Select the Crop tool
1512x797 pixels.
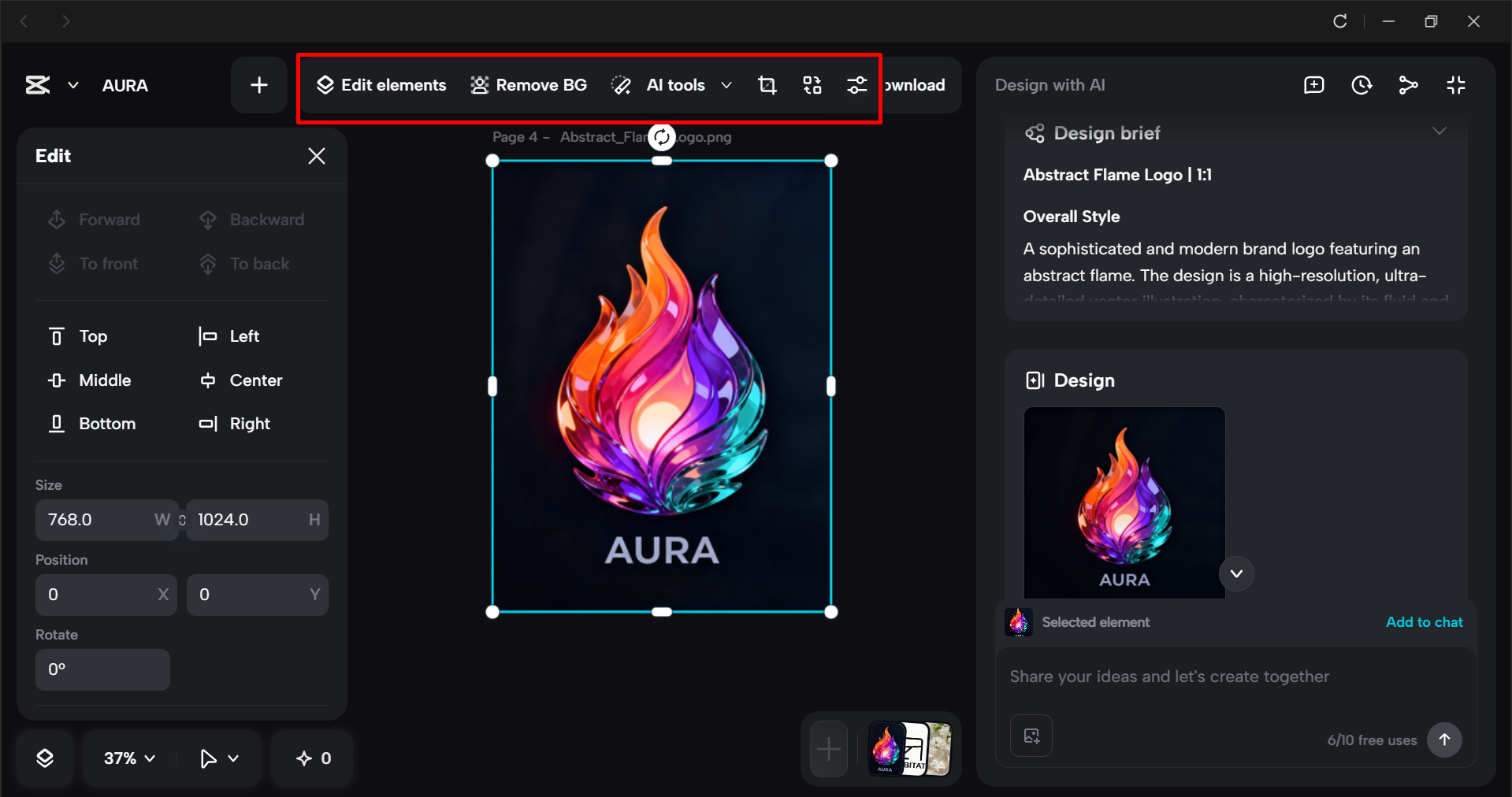point(767,85)
